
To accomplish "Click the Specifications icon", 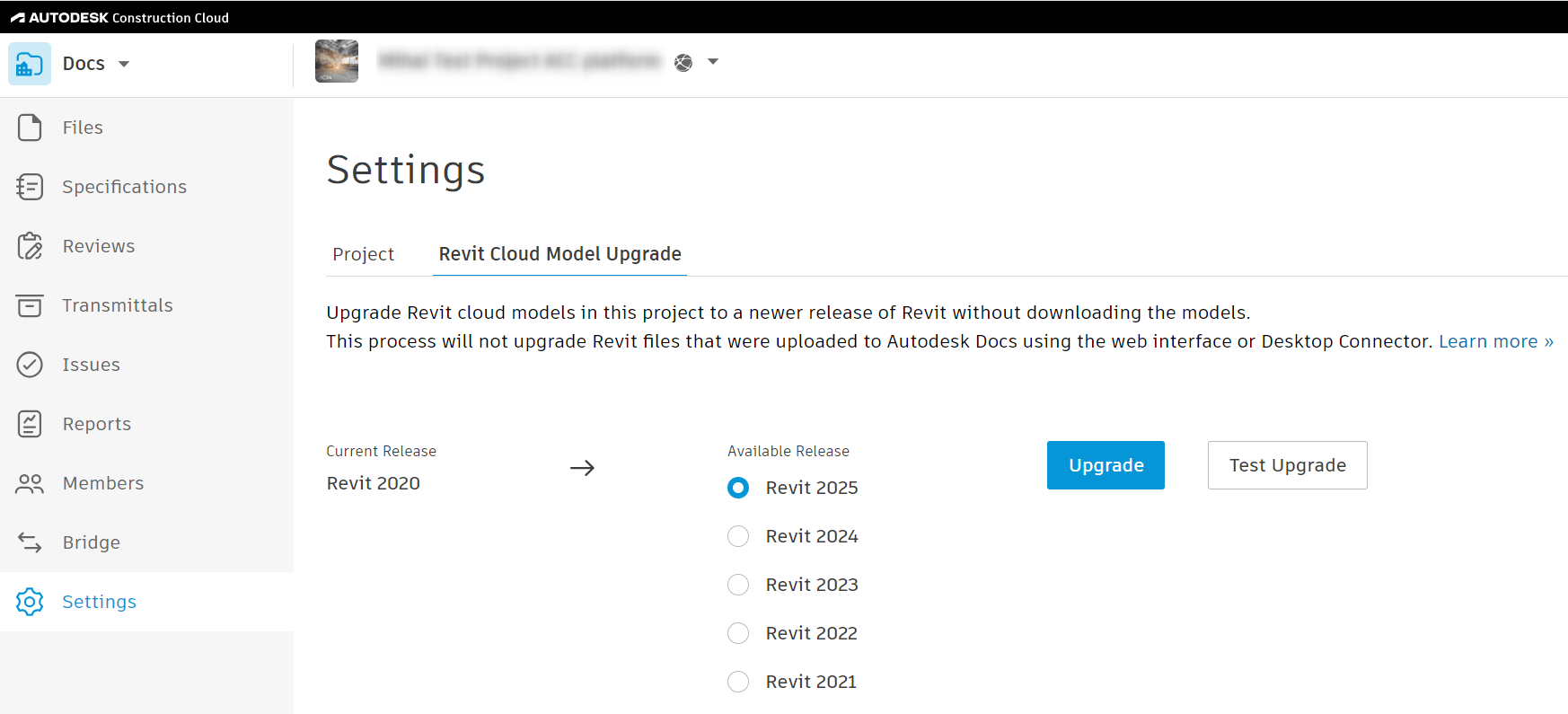I will coord(30,187).
